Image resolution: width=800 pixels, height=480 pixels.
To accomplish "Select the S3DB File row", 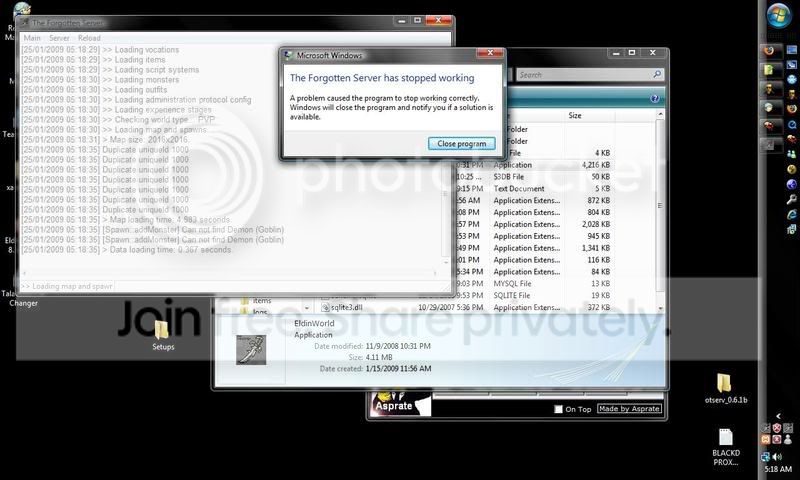I will click(533, 176).
